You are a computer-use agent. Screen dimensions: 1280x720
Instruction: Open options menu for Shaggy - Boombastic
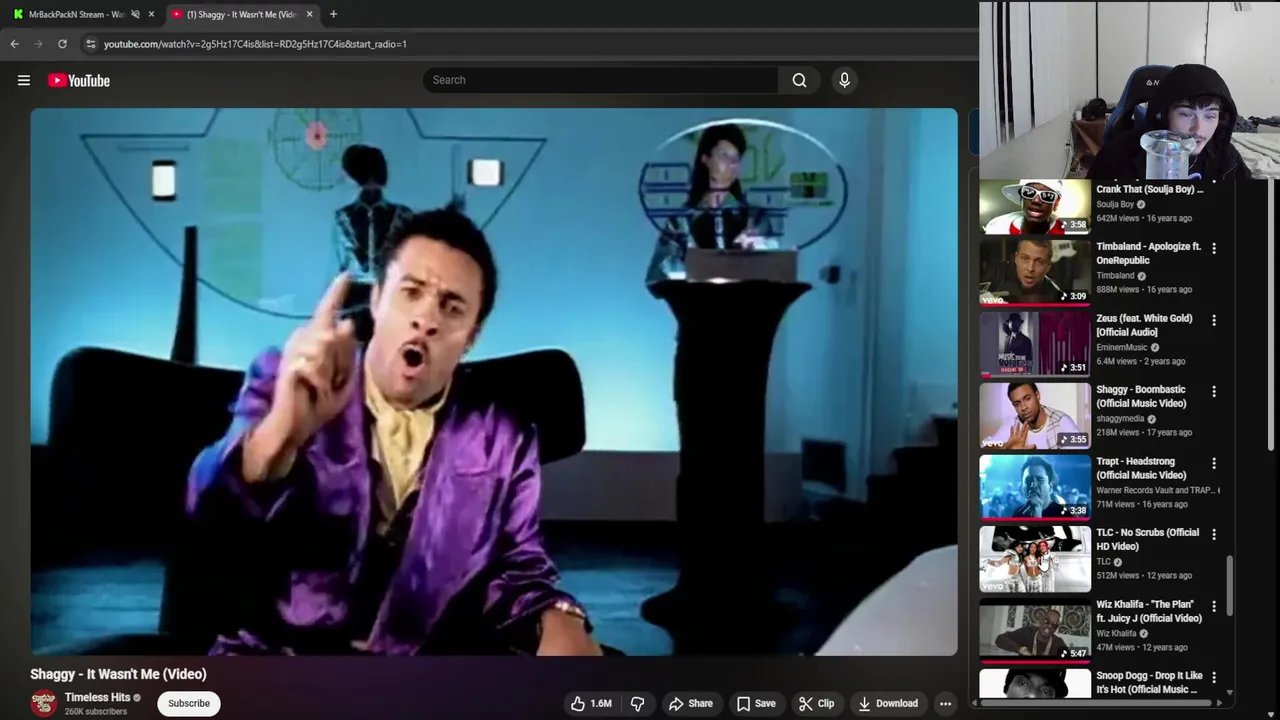(1214, 391)
